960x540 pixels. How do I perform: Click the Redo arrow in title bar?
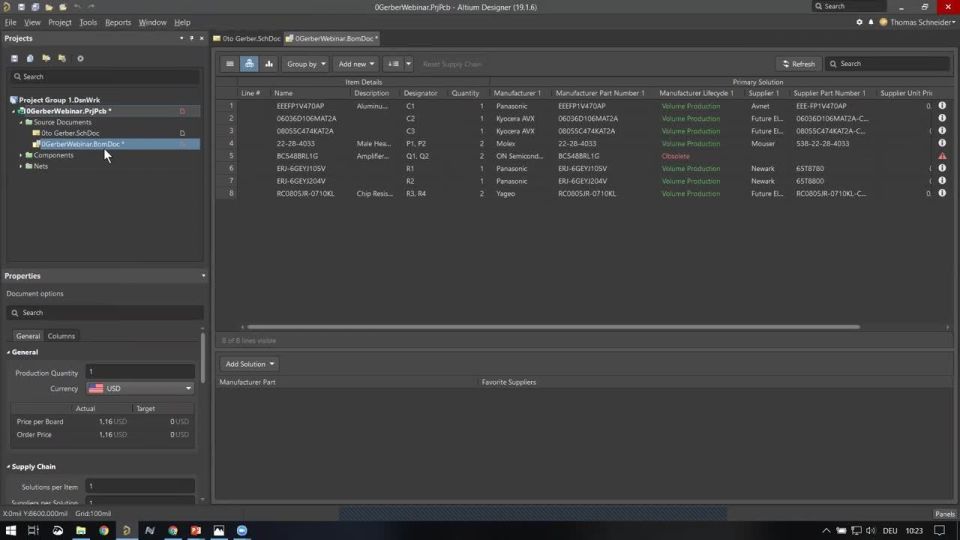91,7
